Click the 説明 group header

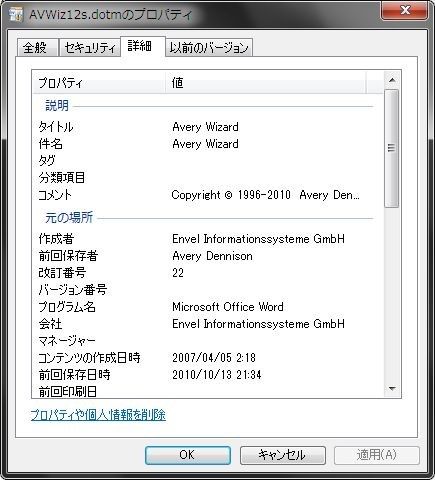click(57, 106)
